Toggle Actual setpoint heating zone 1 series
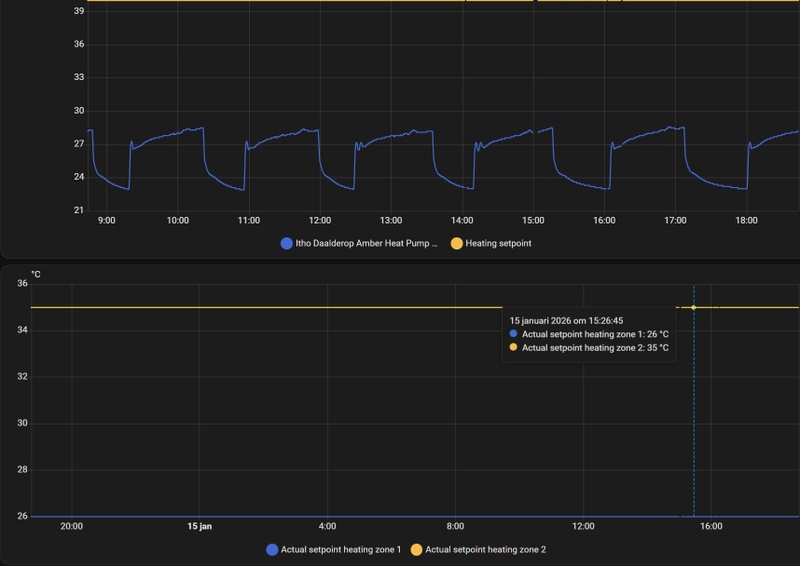This screenshot has width=800, height=566. point(334,550)
